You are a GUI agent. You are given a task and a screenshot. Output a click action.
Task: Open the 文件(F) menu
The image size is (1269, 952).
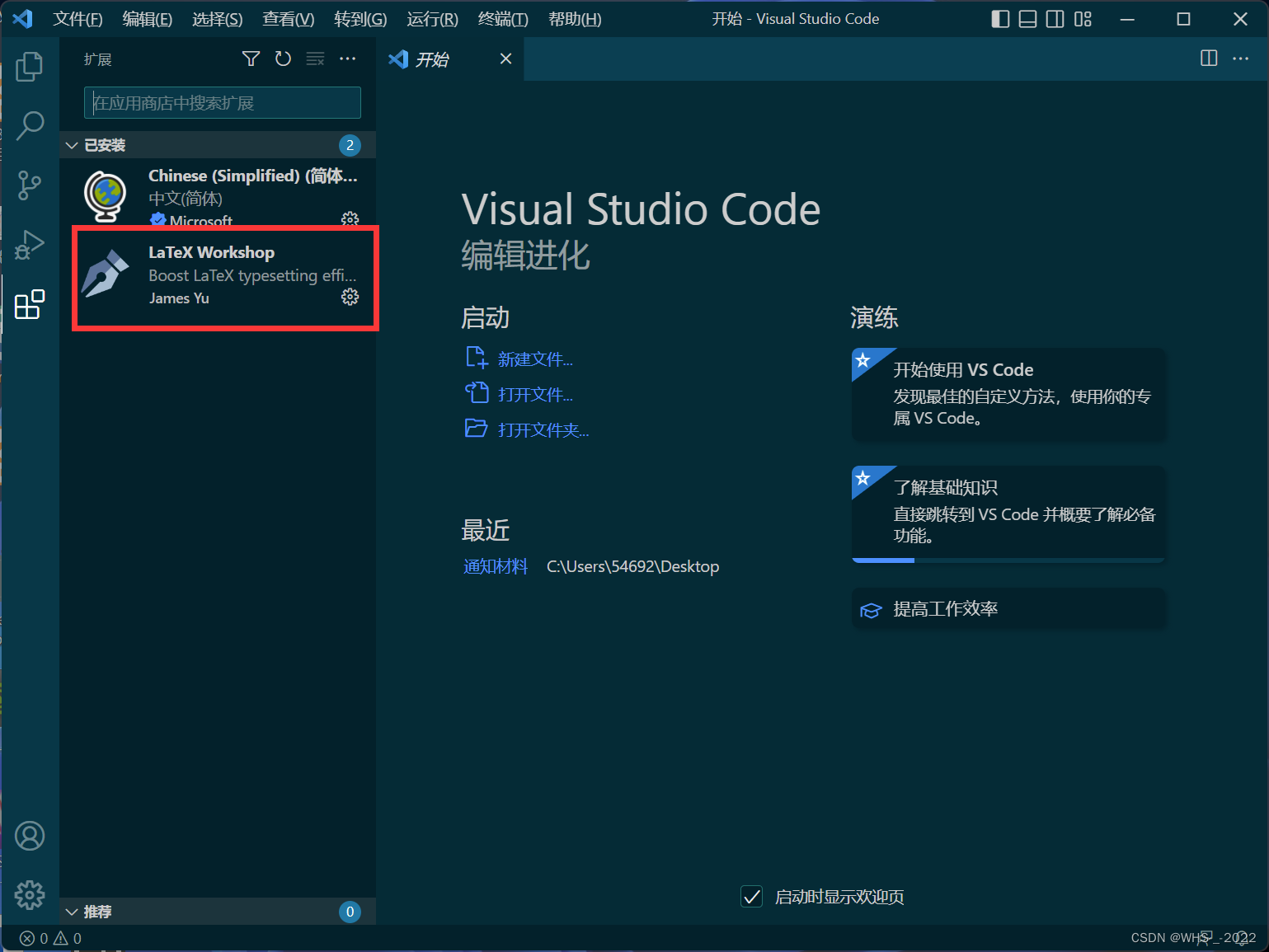coord(78,18)
